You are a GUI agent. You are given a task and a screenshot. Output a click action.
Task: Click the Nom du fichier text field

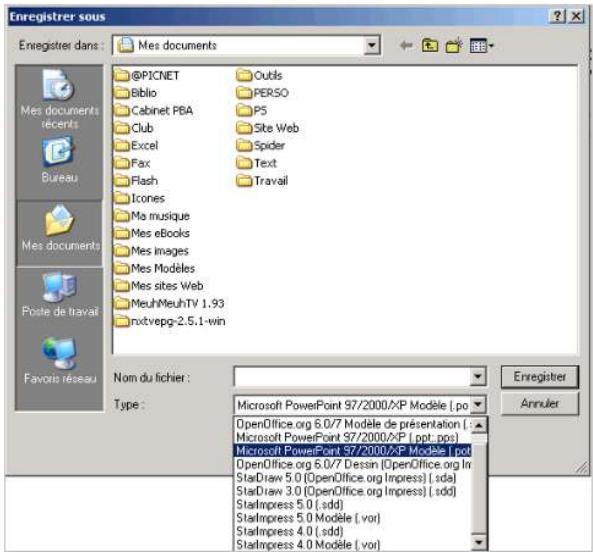point(352,376)
